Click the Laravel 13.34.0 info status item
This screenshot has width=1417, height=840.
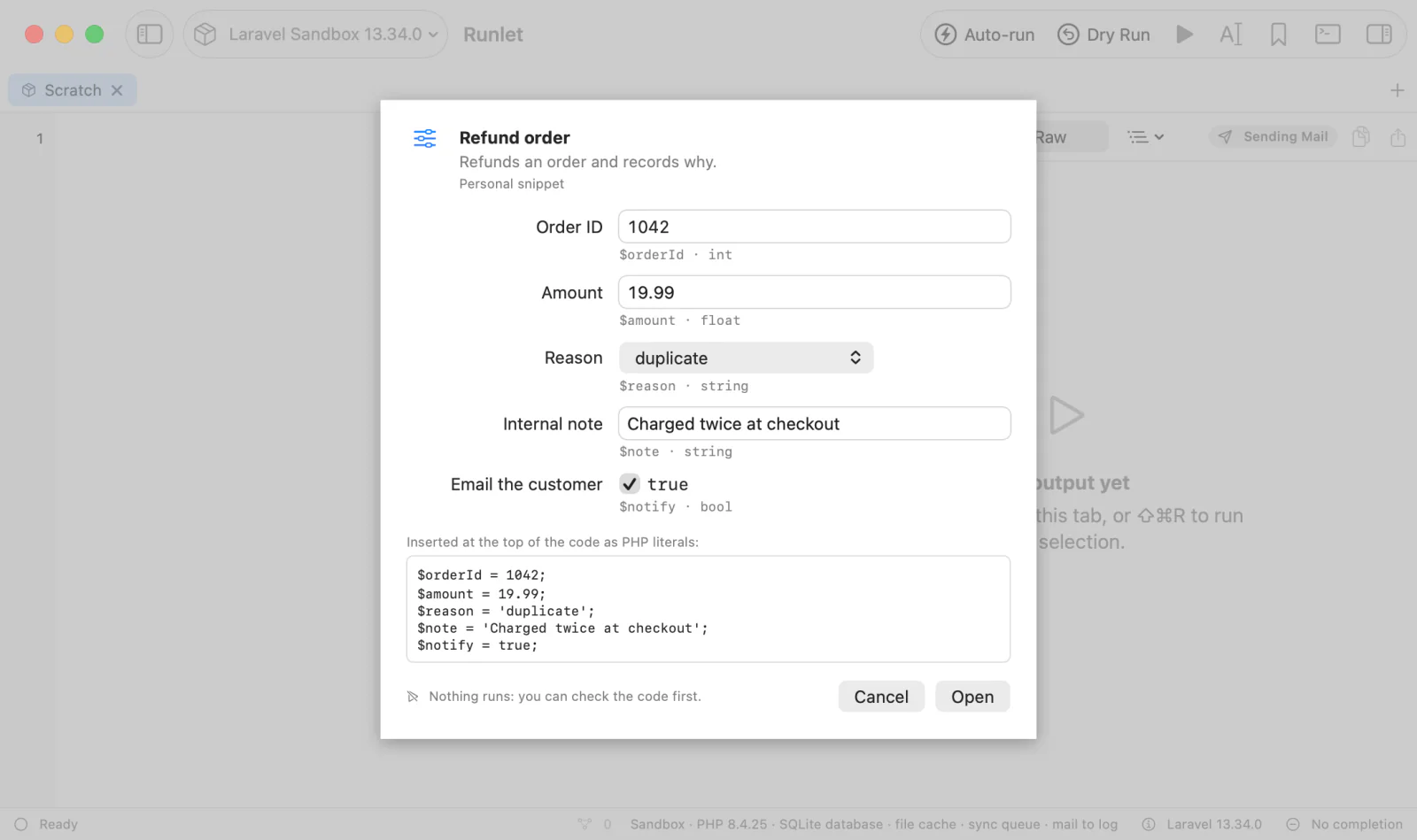point(1202,824)
